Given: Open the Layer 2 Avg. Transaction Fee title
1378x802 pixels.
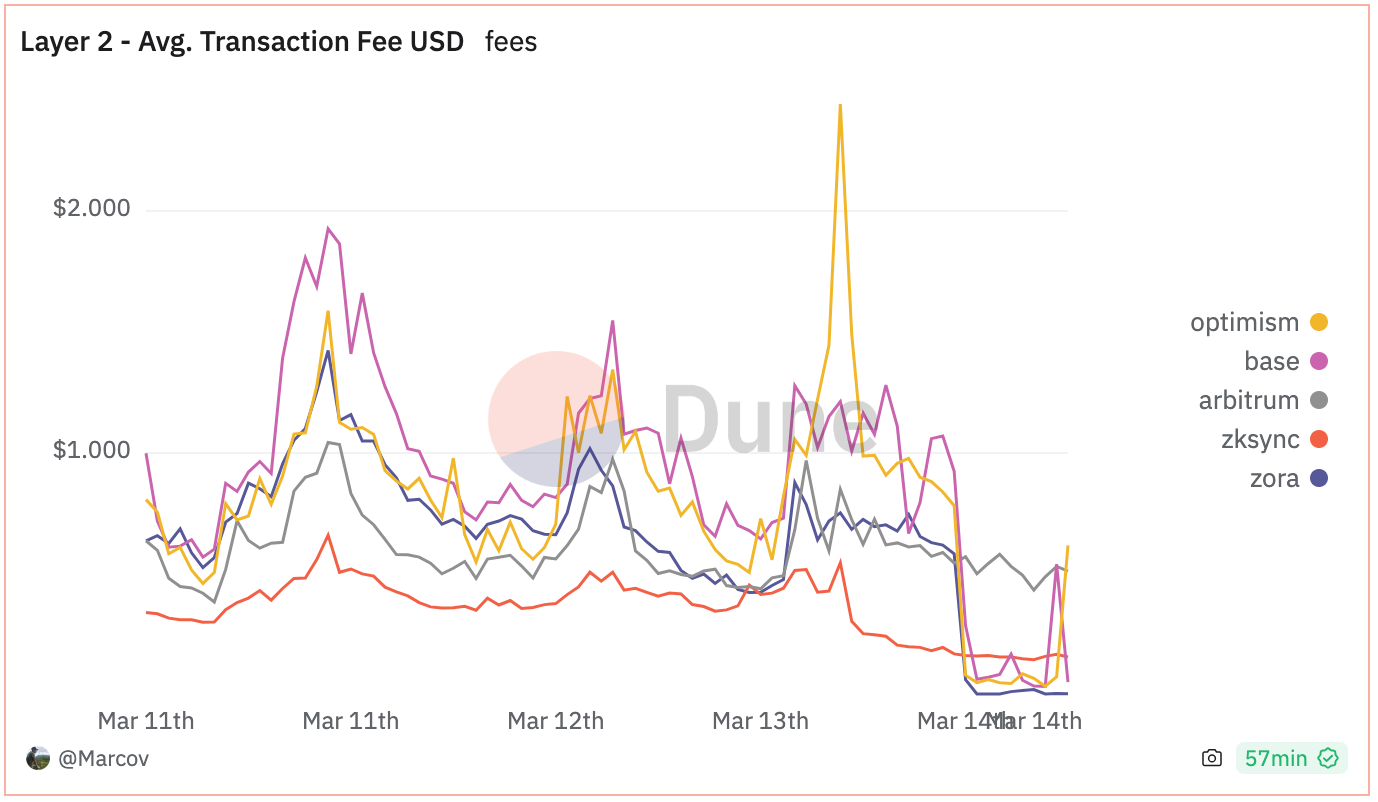Looking at the screenshot, I should point(242,42).
